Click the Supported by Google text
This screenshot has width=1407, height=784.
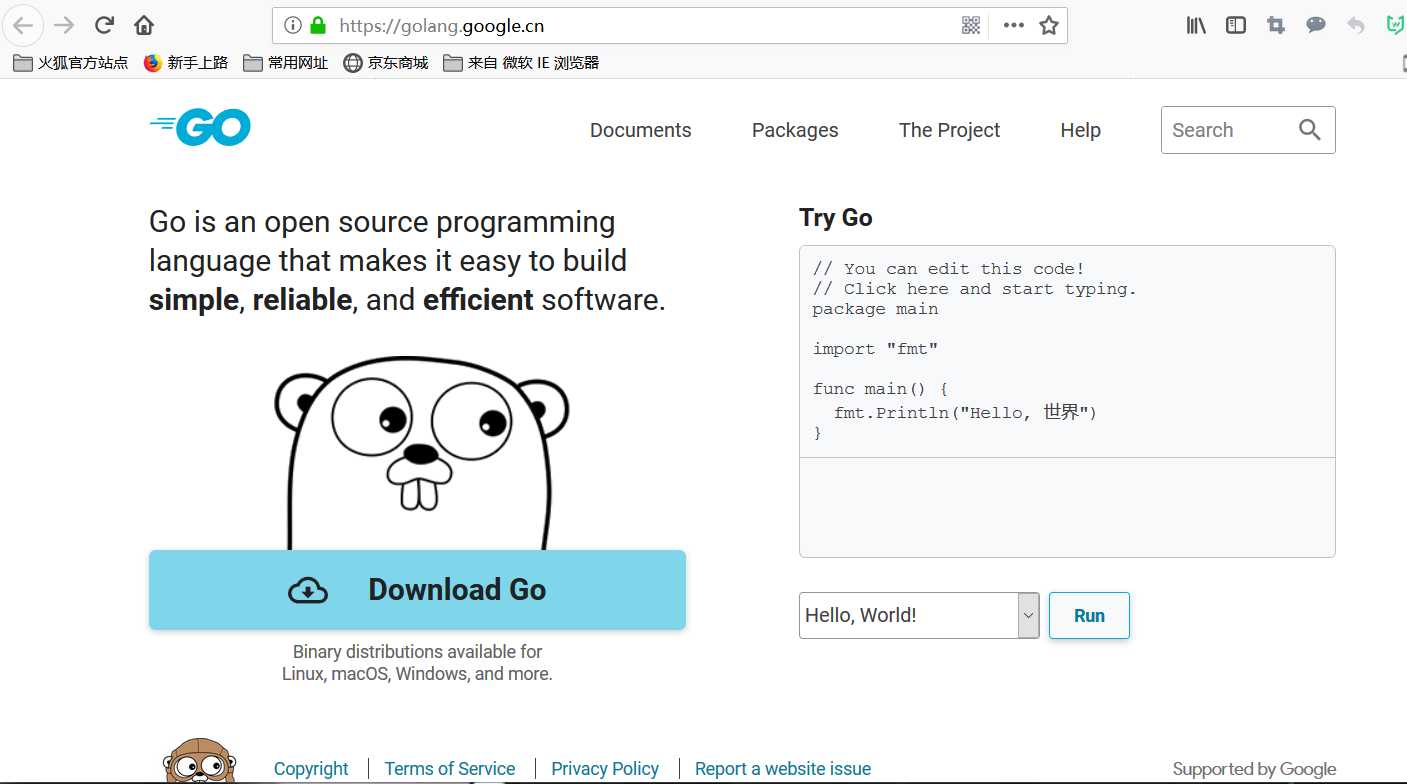click(x=1254, y=769)
